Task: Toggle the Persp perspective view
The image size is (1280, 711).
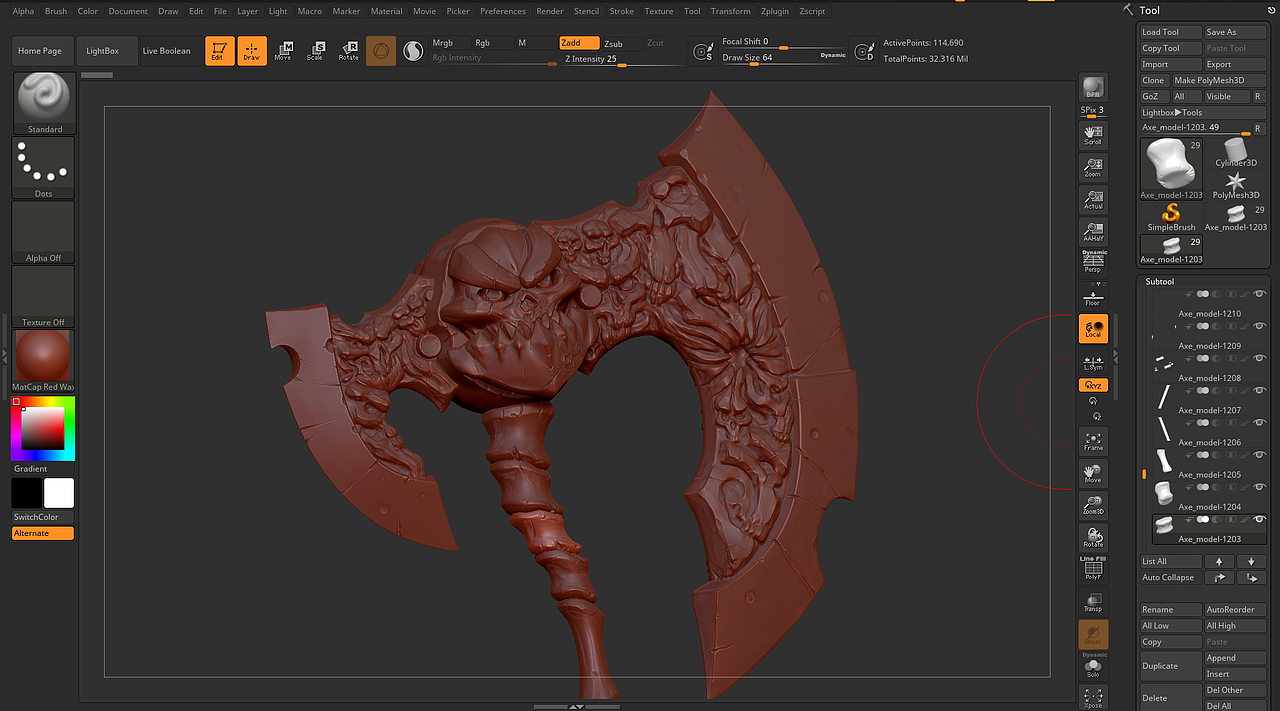Action: tap(1093, 262)
